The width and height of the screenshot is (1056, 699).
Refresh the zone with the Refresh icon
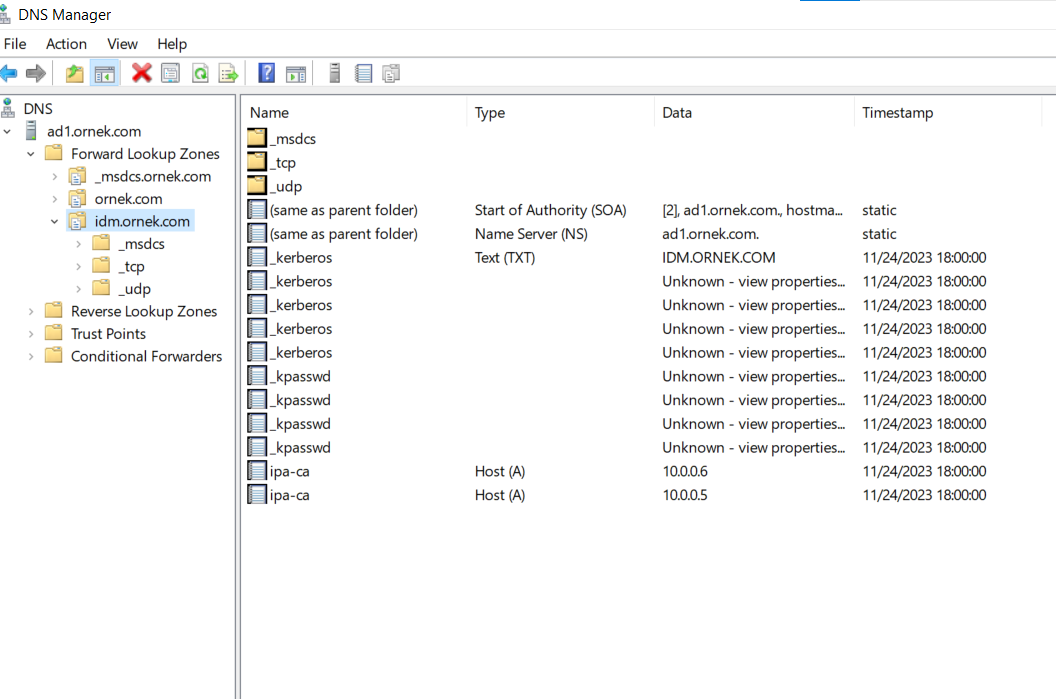[x=199, y=72]
